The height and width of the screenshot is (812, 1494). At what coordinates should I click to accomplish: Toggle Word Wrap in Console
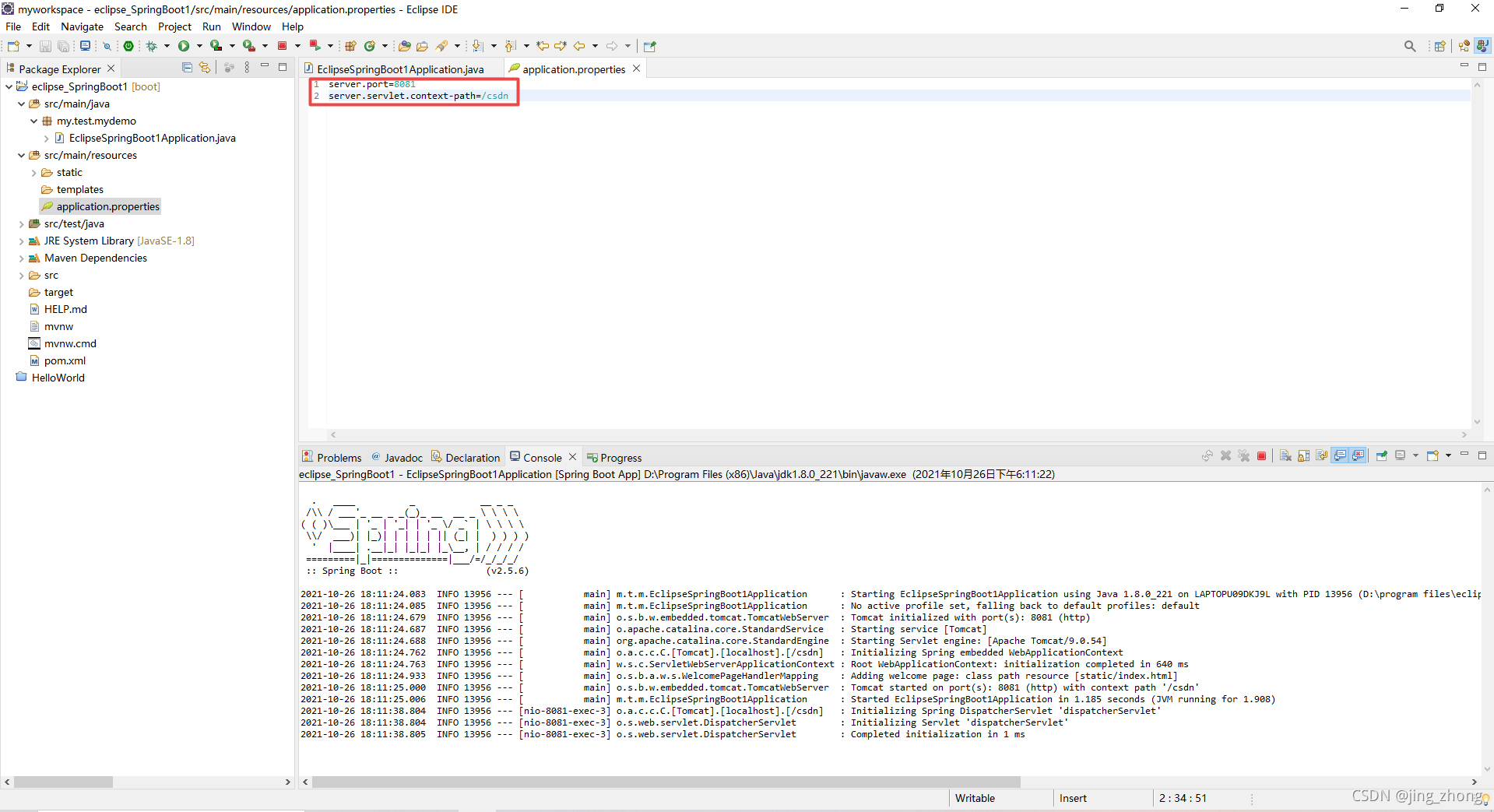pyautogui.click(x=1322, y=456)
